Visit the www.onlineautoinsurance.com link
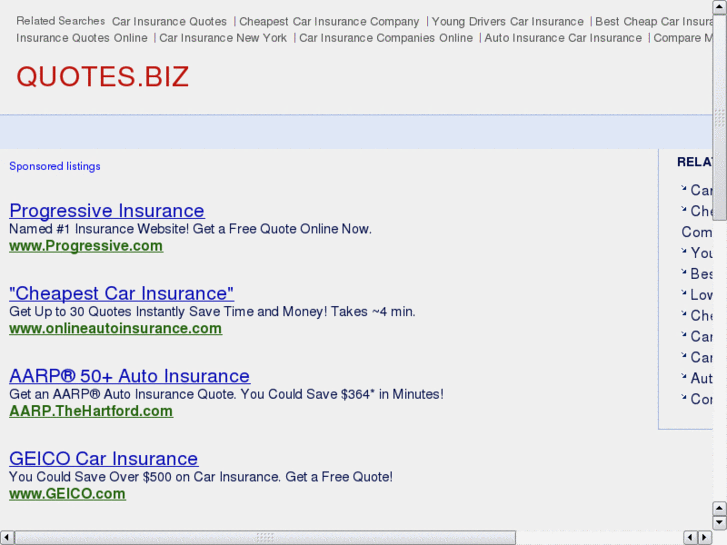The height and width of the screenshot is (545, 727). (x=115, y=328)
